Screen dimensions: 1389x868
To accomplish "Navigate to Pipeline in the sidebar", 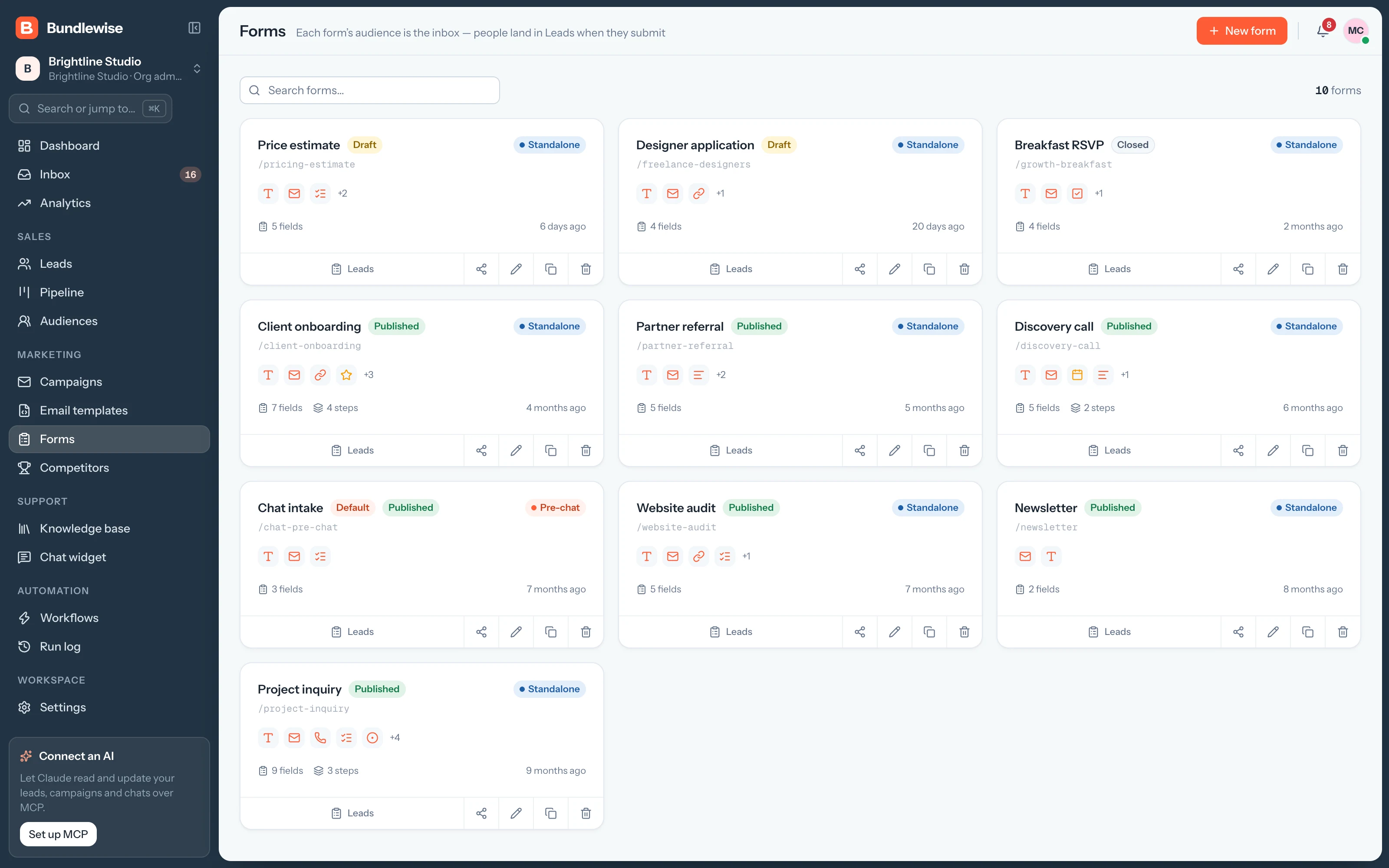I will click(109, 292).
